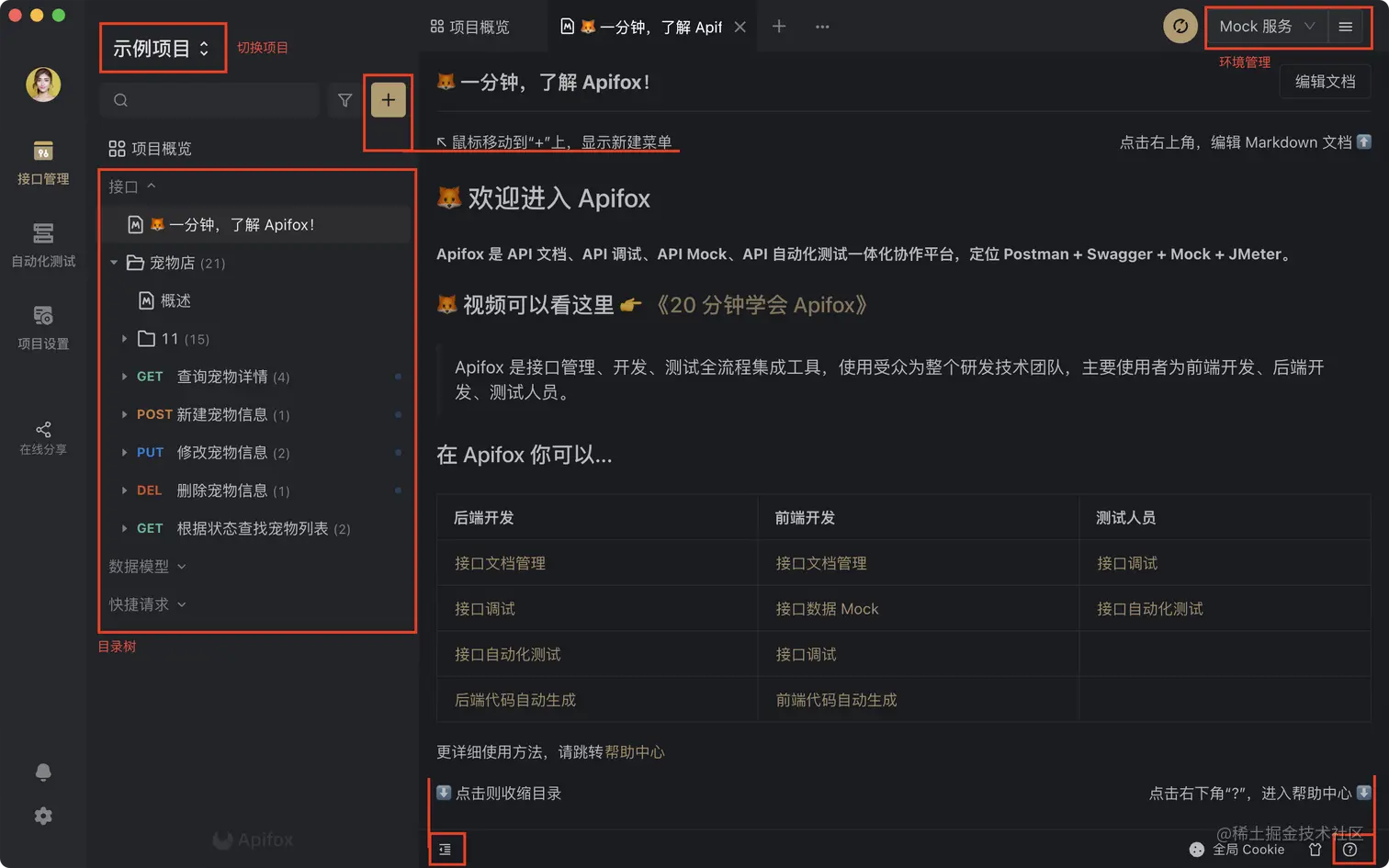Open 接口文档管理 link under 前端开发

(x=821, y=563)
